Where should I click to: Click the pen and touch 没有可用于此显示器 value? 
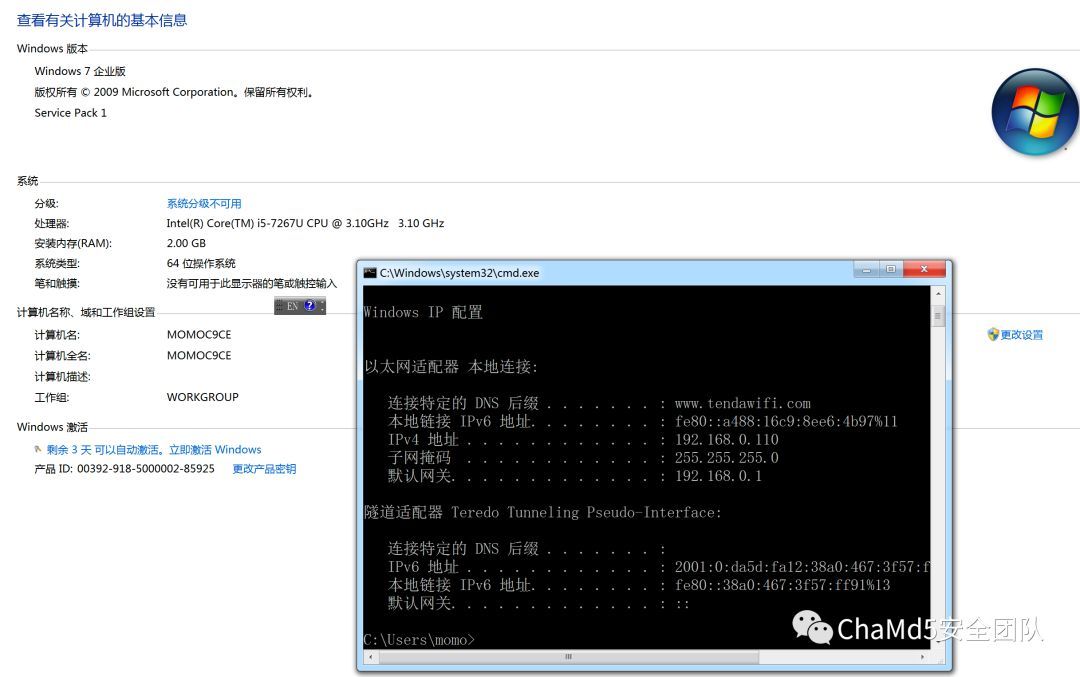251,283
